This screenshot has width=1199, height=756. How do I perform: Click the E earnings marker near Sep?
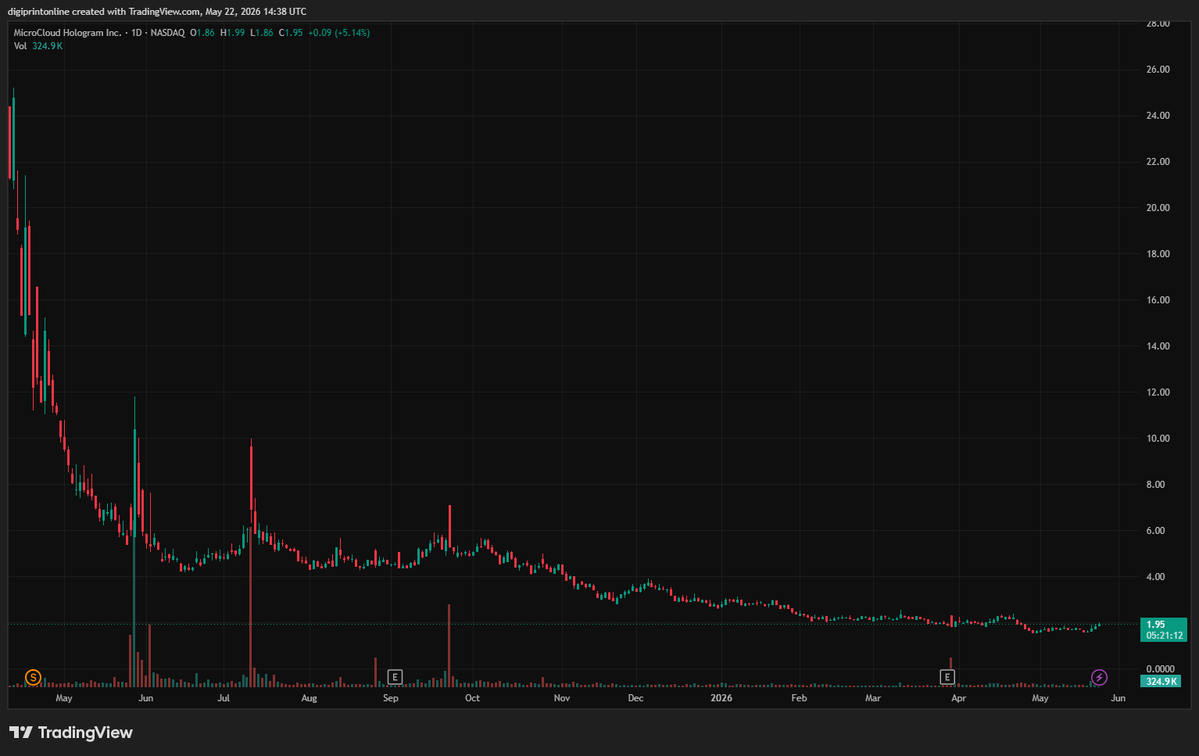395,677
